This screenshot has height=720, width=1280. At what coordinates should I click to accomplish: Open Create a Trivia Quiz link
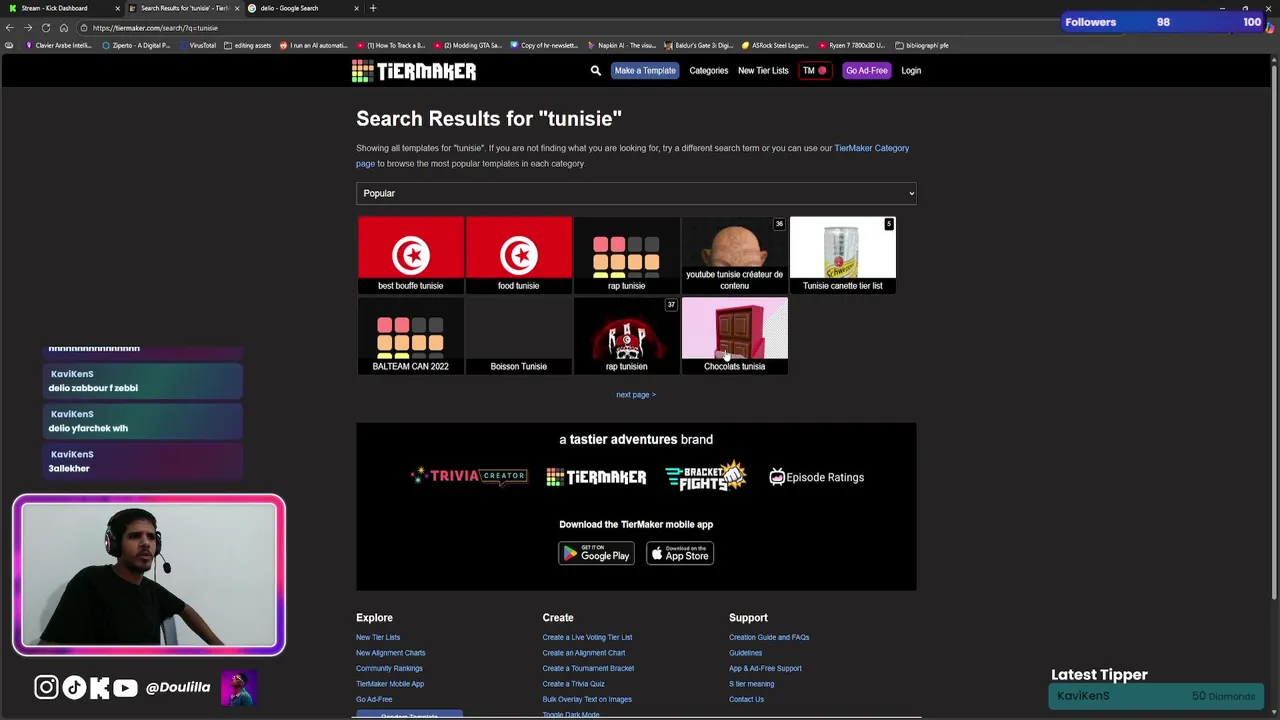coord(573,684)
